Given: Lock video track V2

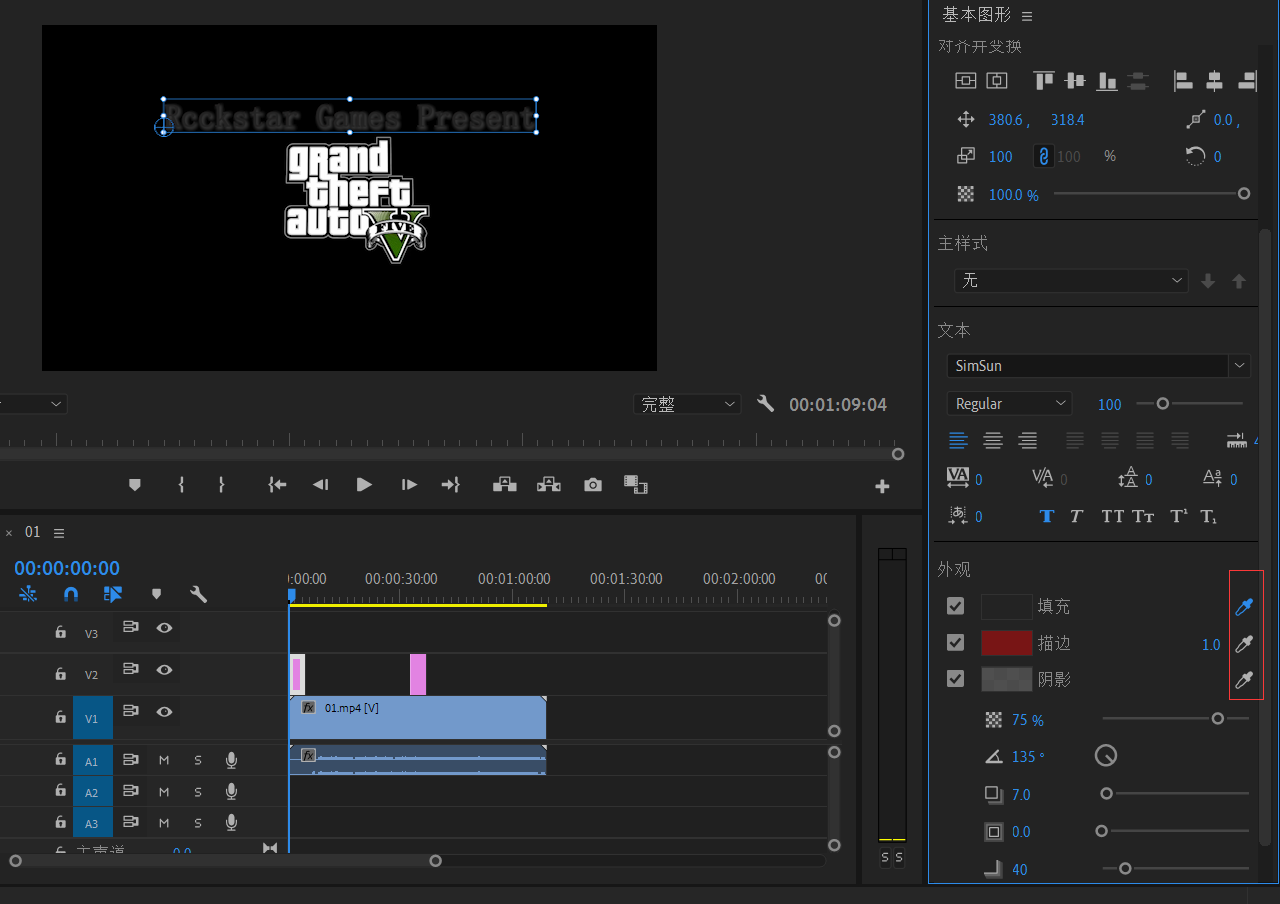Looking at the screenshot, I should tap(60, 673).
